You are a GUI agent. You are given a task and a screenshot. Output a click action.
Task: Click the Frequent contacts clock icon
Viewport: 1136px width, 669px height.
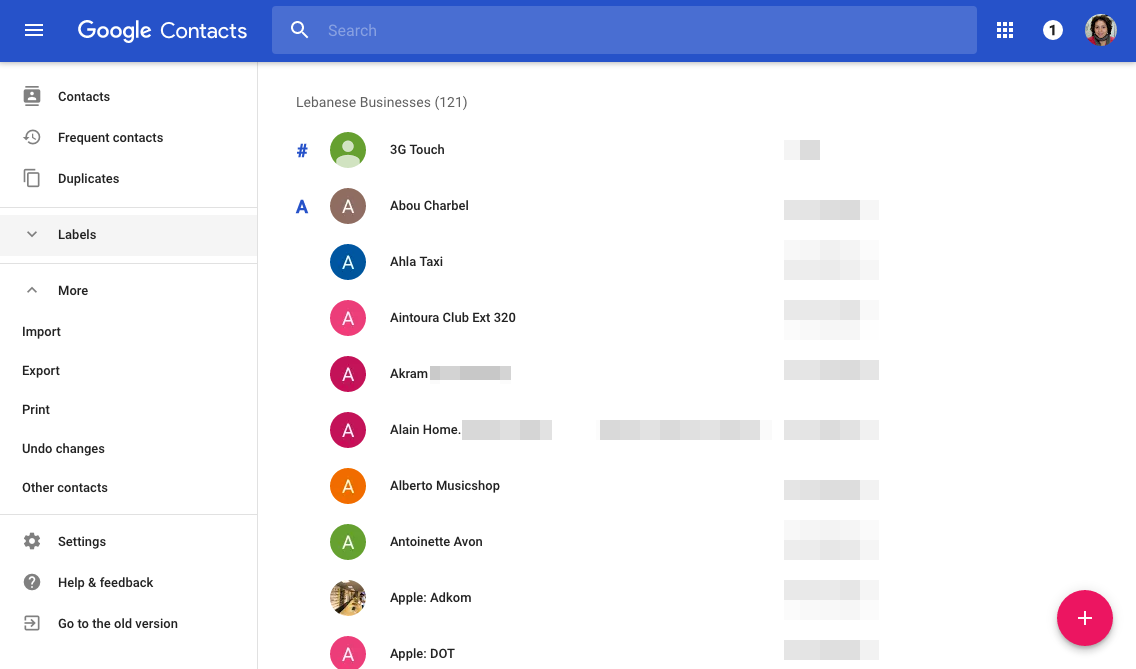pos(32,137)
